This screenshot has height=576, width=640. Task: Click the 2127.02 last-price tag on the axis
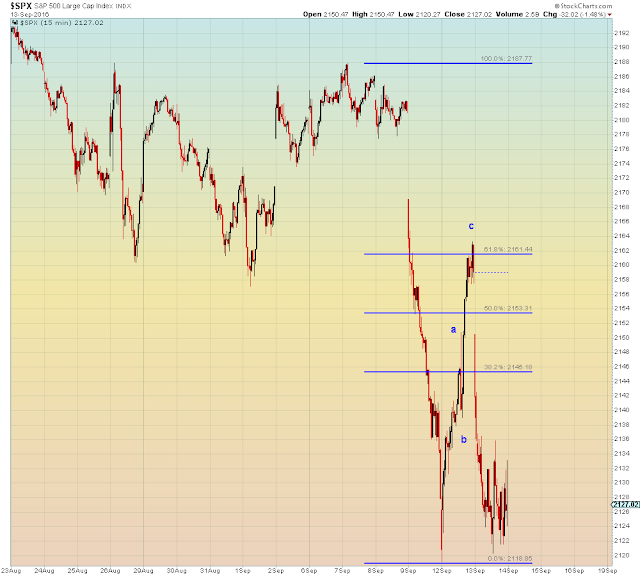coord(625,505)
